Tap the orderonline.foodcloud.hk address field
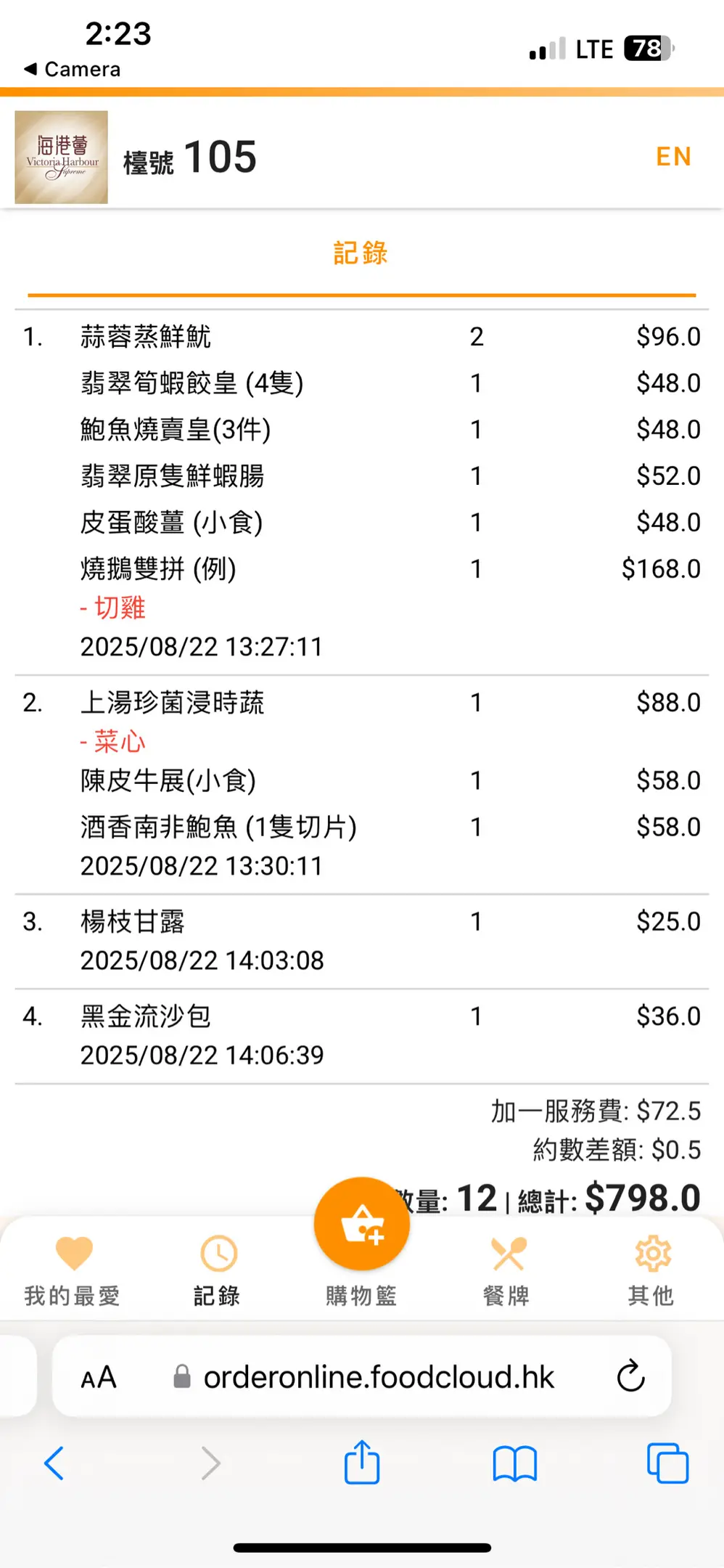This screenshot has width=724, height=1568. pyautogui.click(x=377, y=1377)
